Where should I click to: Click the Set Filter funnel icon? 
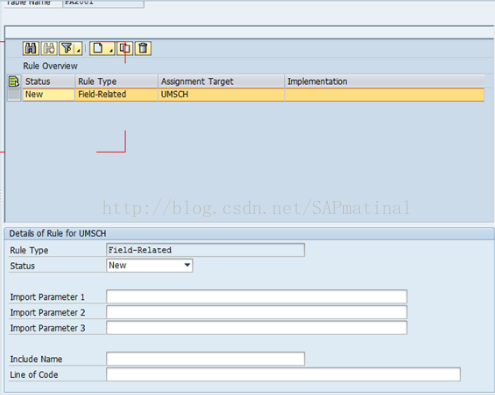click(67, 48)
